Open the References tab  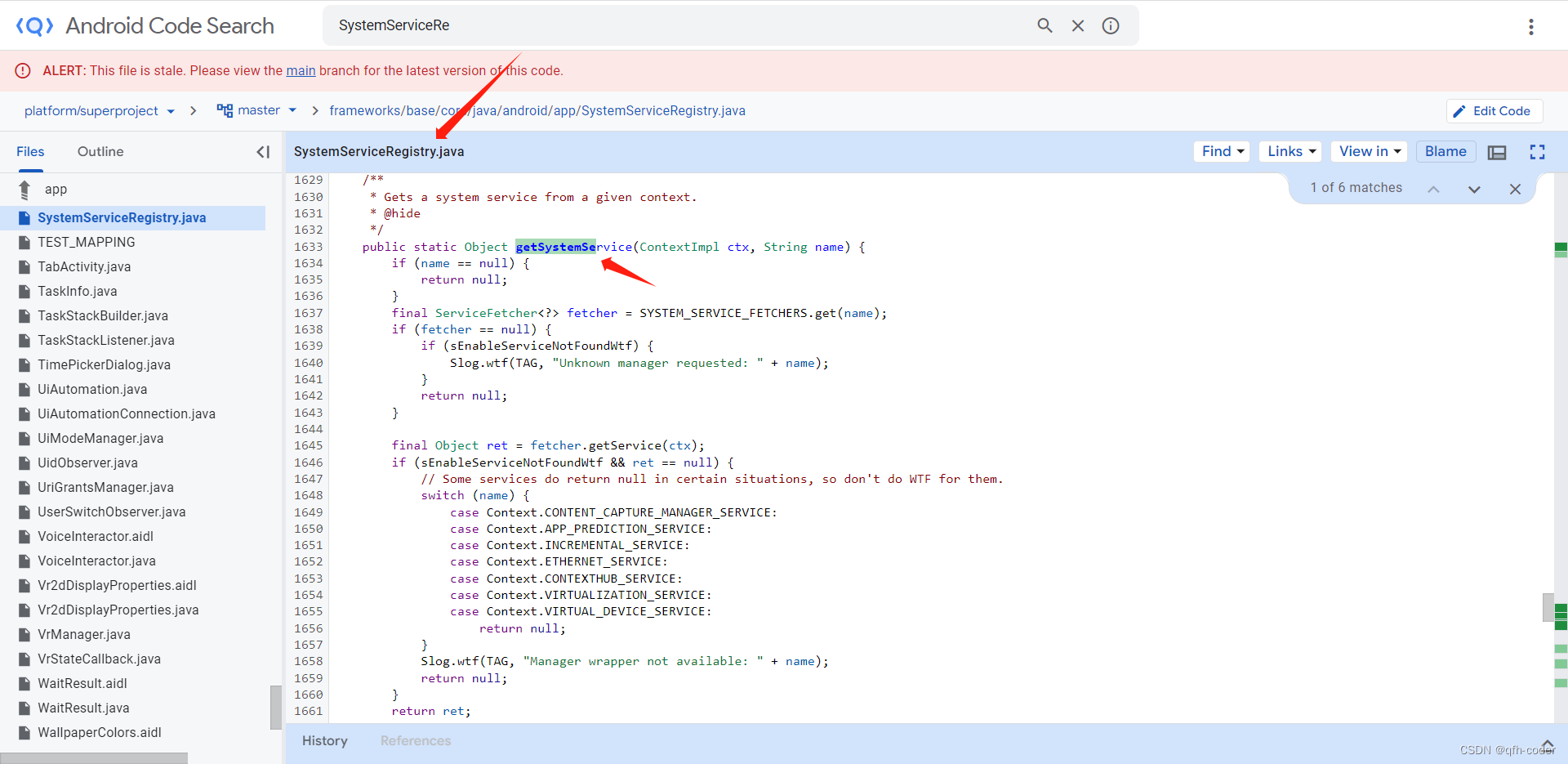click(416, 741)
